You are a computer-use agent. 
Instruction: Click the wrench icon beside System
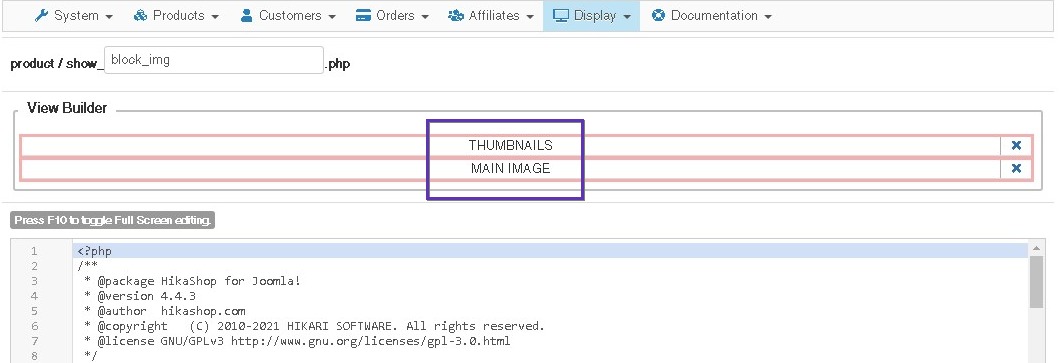coord(41,16)
